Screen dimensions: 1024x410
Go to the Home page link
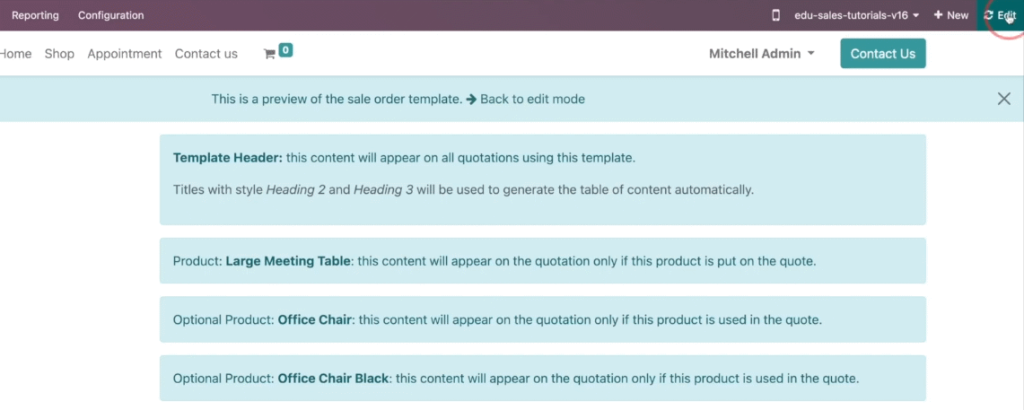(15, 54)
